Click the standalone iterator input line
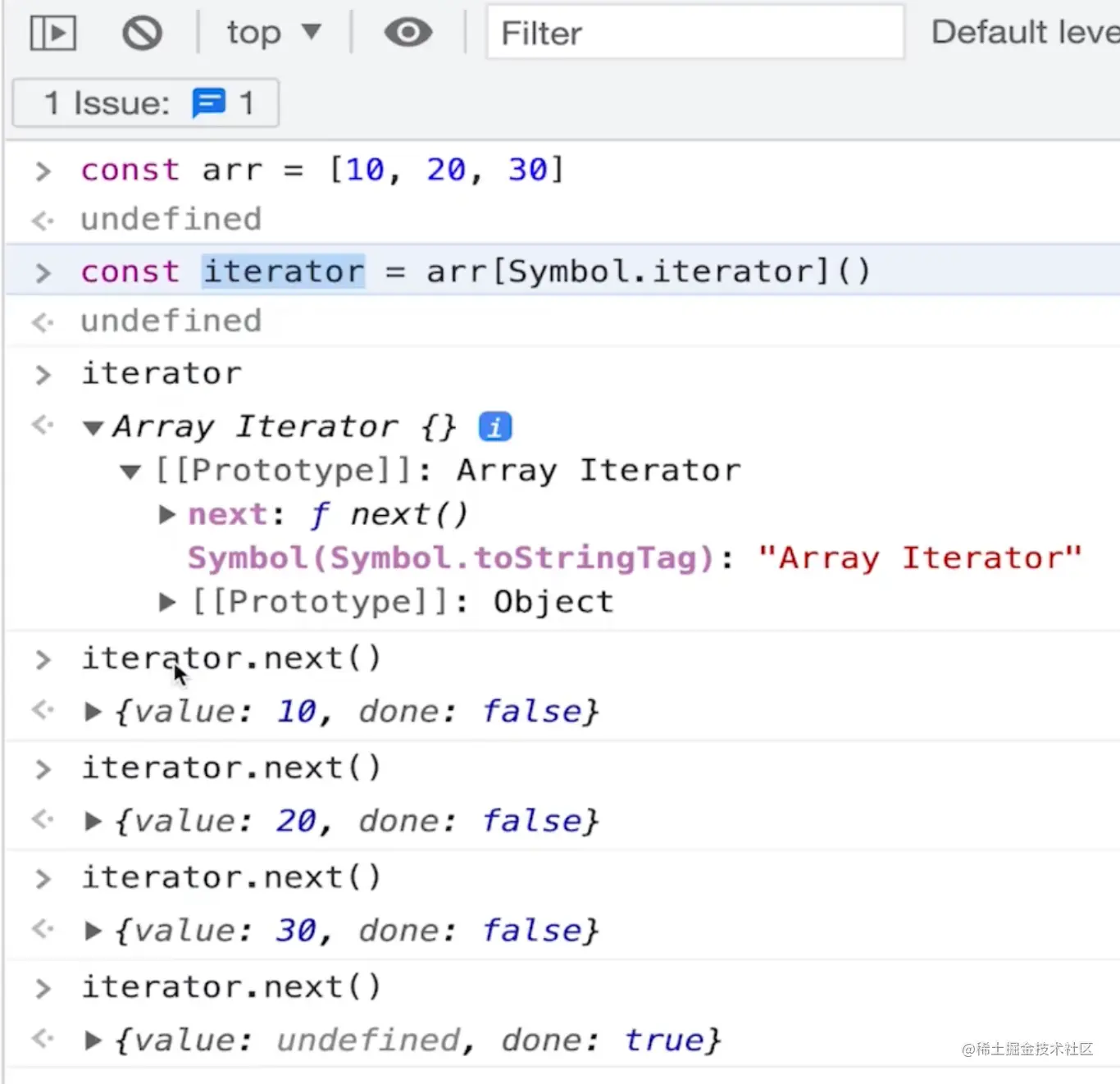This screenshot has height=1084, width=1120. tap(162, 374)
